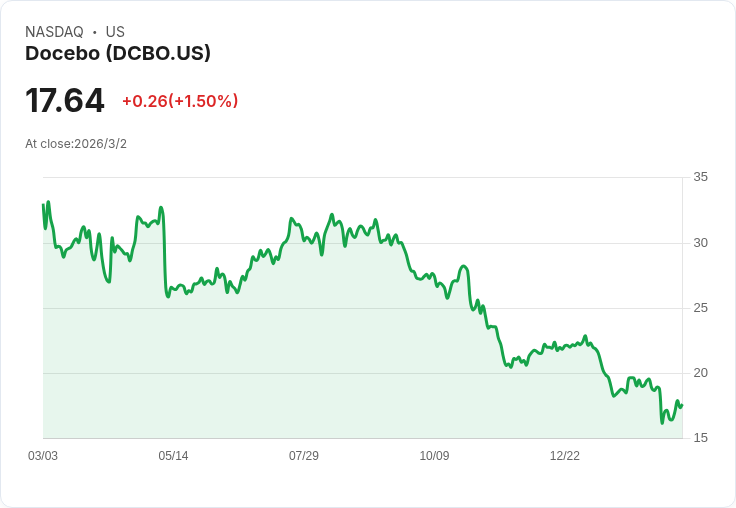Click the chart line's starting point

point(43,205)
